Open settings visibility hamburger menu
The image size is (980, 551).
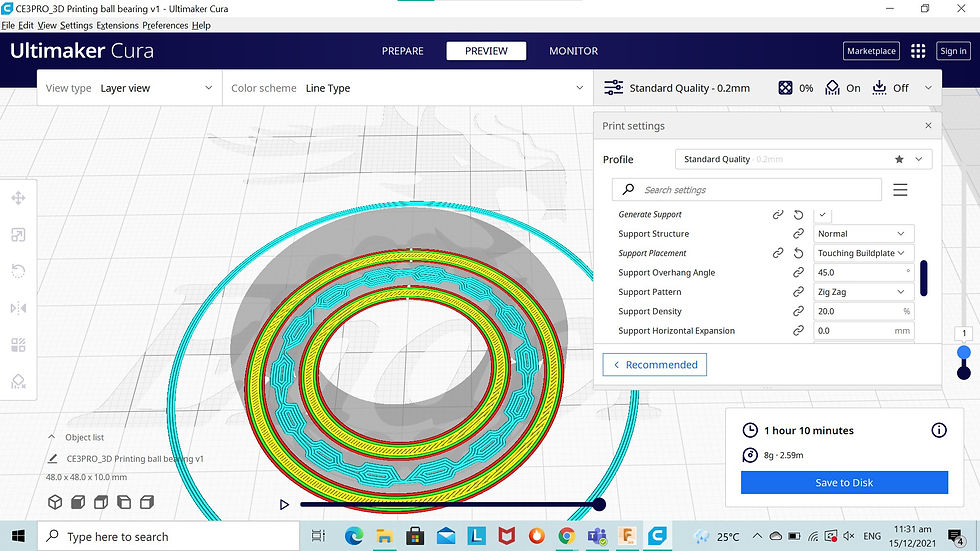(x=900, y=190)
